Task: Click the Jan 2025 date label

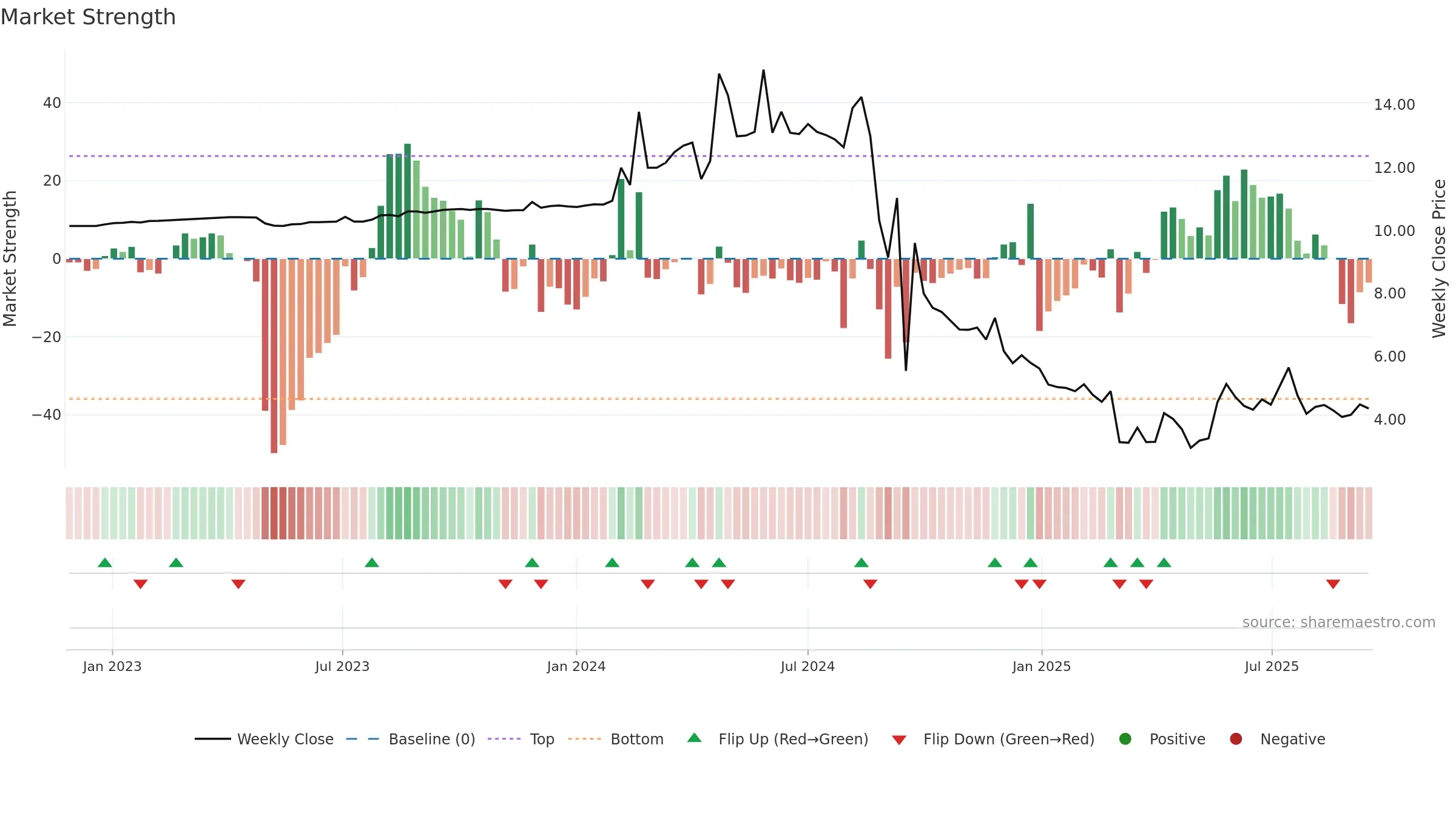Action: 1042,666
